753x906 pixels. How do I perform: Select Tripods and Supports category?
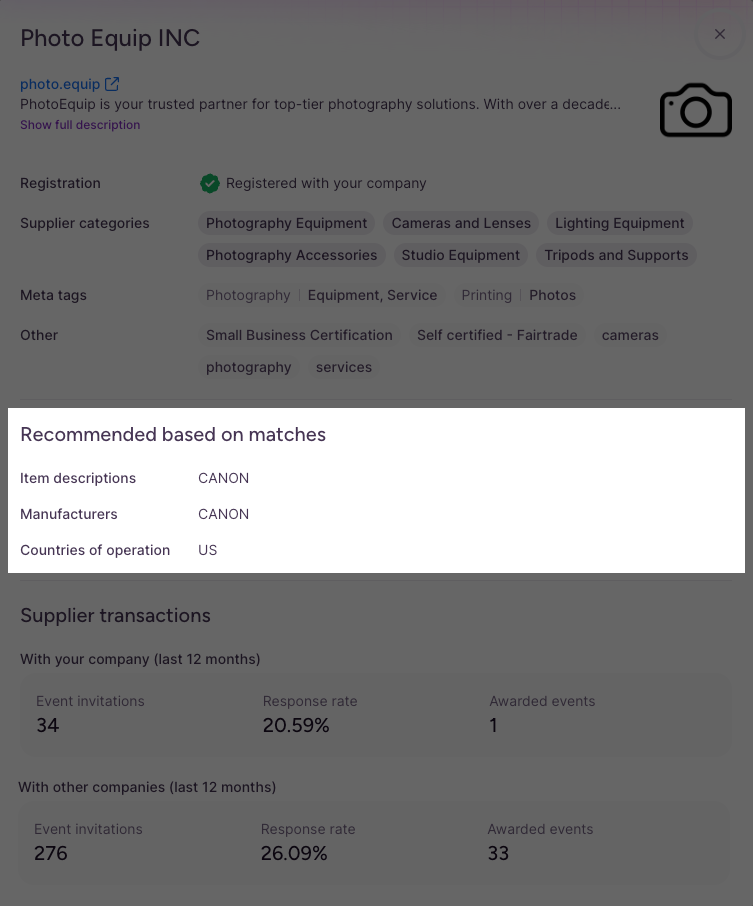tap(616, 255)
